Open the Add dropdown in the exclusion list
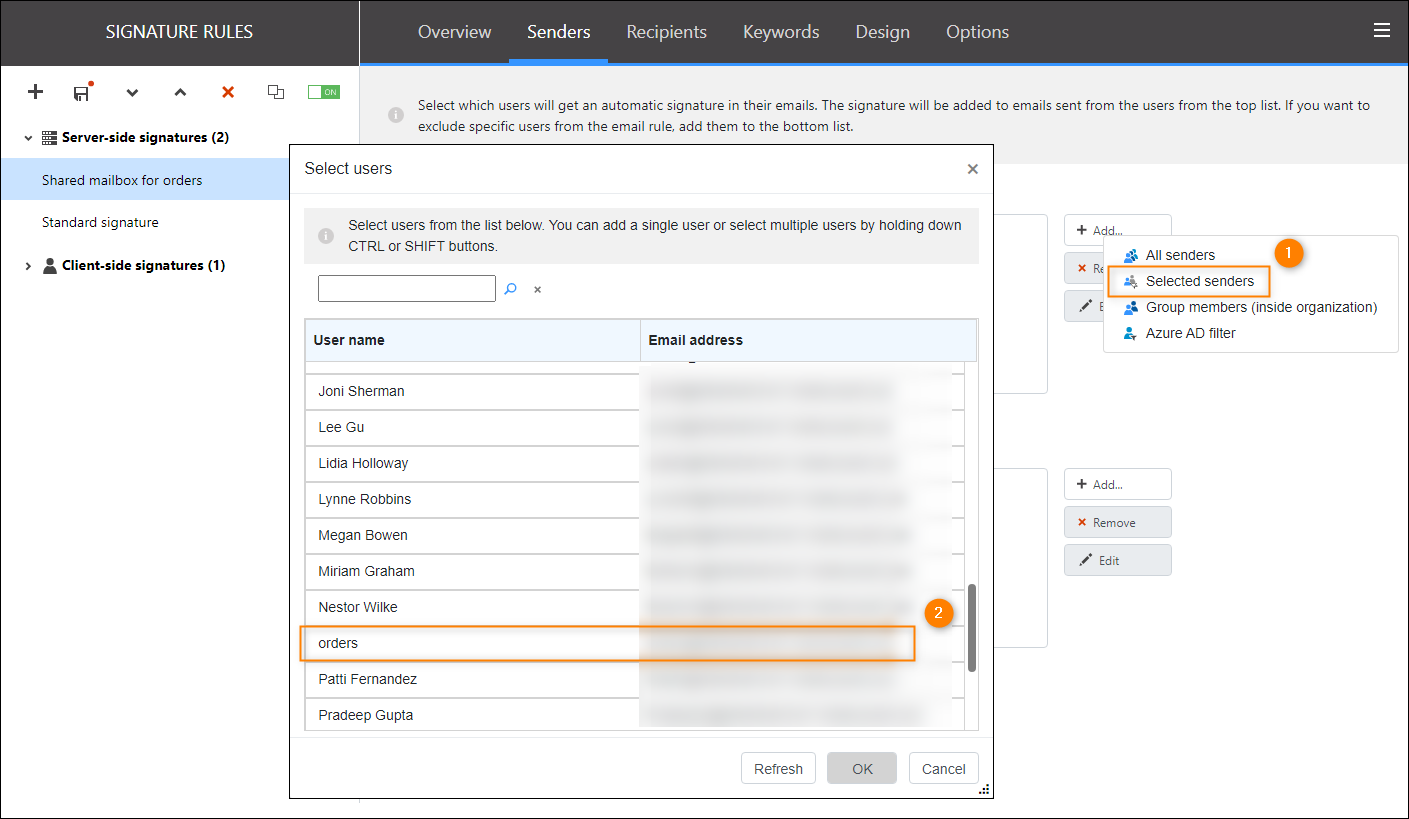Viewport: 1409px width, 819px height. pos(1117,484)
